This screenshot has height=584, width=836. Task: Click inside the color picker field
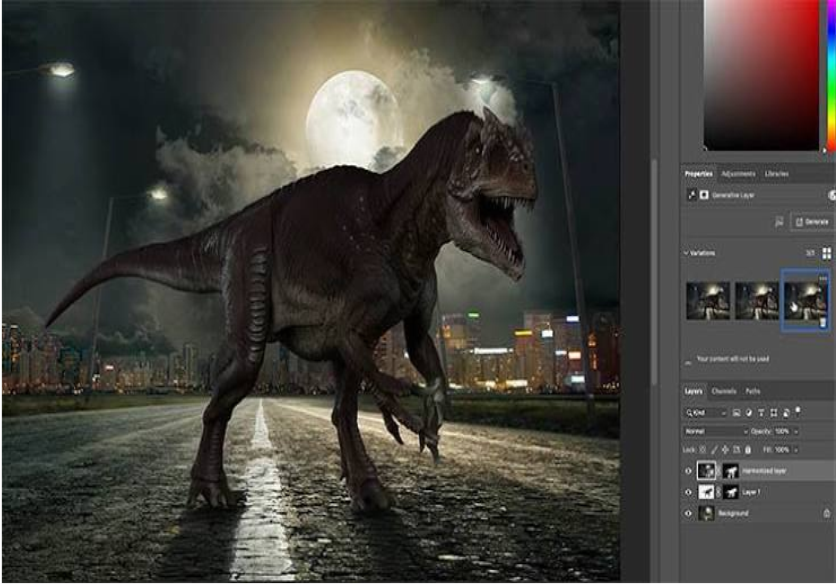(x=761, y=75)
